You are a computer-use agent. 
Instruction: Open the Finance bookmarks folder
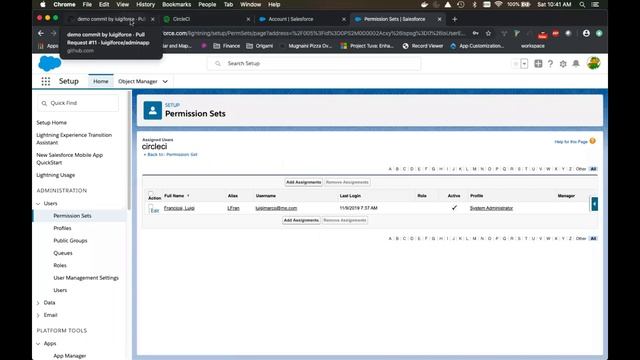(x=227, y=46)
